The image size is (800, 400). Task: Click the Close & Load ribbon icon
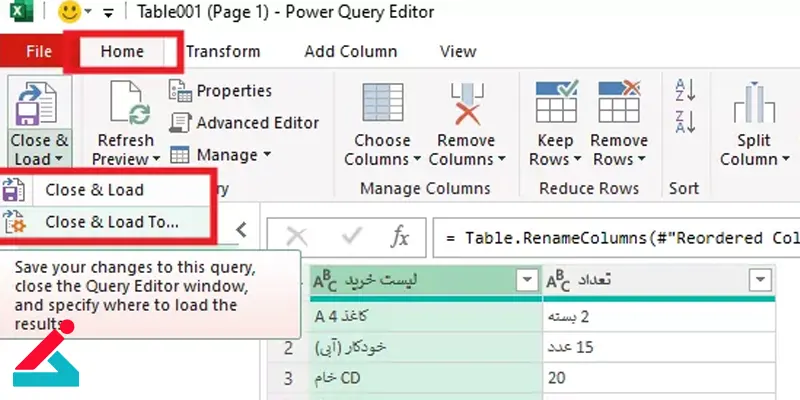tap(36, 105)
